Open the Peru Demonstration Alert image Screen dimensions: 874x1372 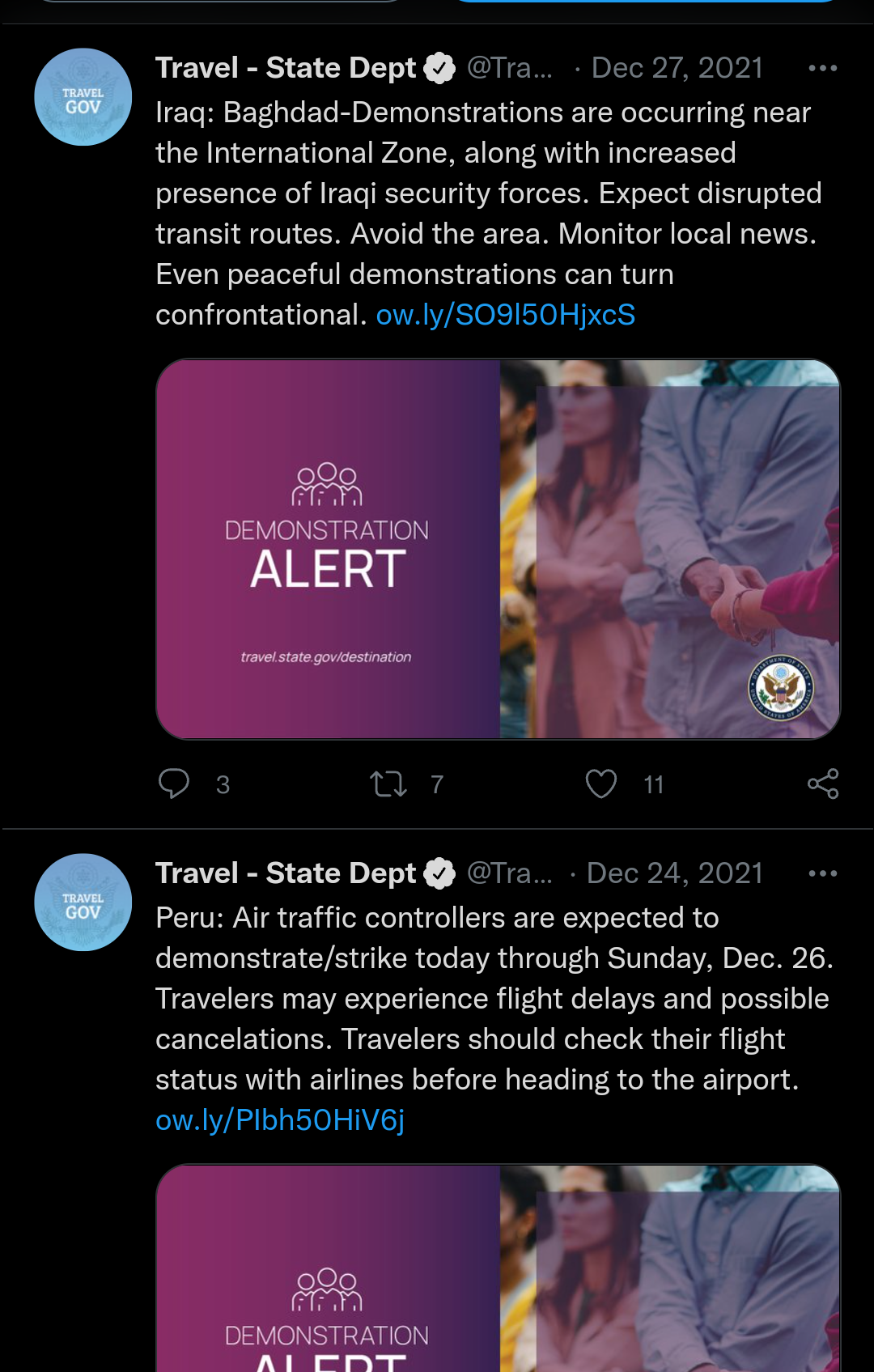click(x=498, y=1271)
